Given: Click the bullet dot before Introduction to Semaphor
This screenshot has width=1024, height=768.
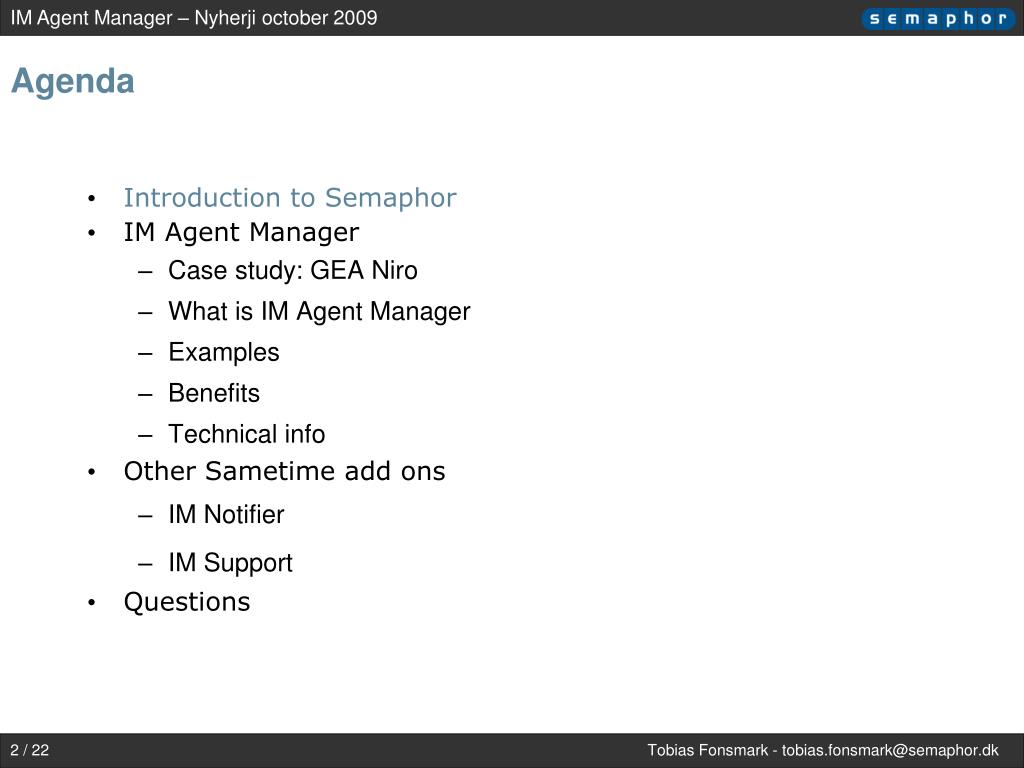Looking at the screenshot, I should (91, 199).
